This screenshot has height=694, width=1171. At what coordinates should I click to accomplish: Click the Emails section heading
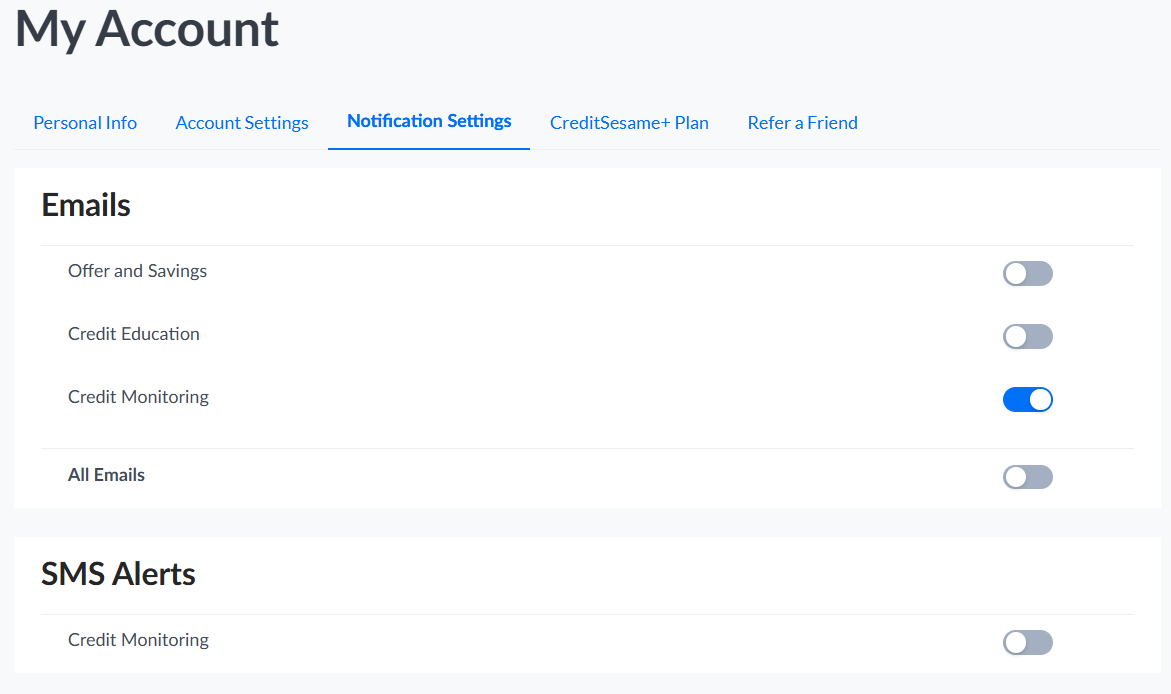[86, 205]
